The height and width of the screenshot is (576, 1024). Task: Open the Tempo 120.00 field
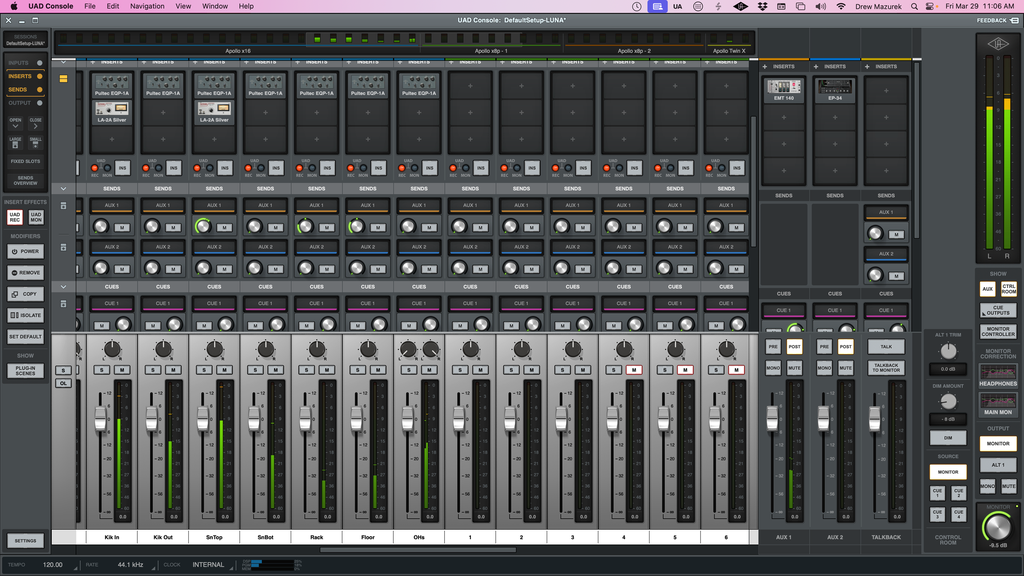[52, 565]
